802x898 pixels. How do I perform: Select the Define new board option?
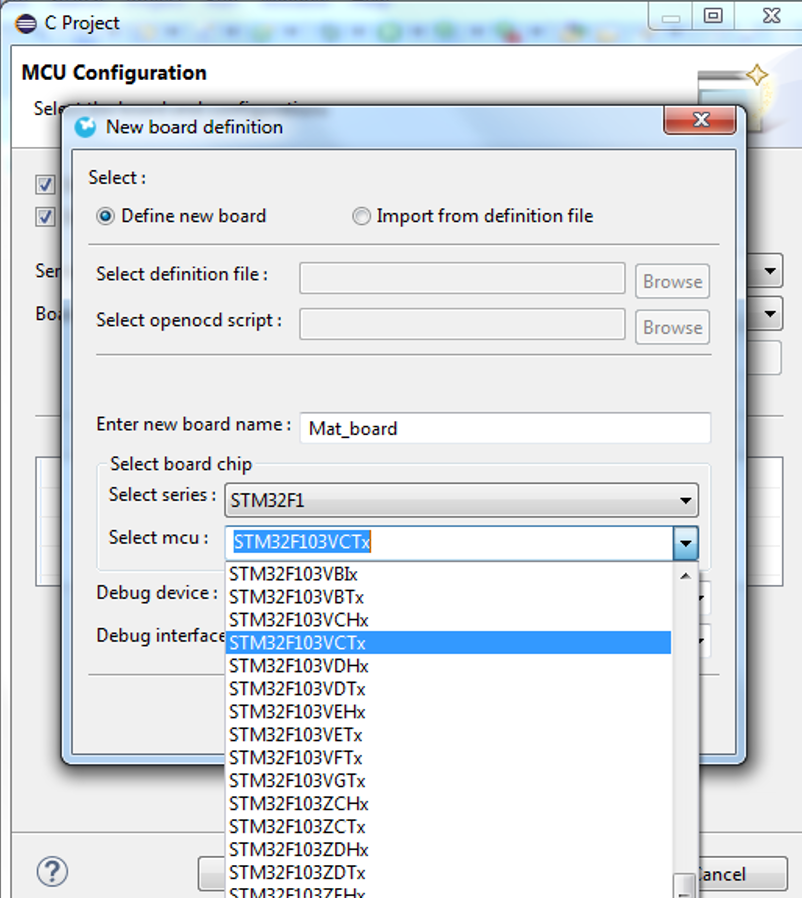point(105,216)
